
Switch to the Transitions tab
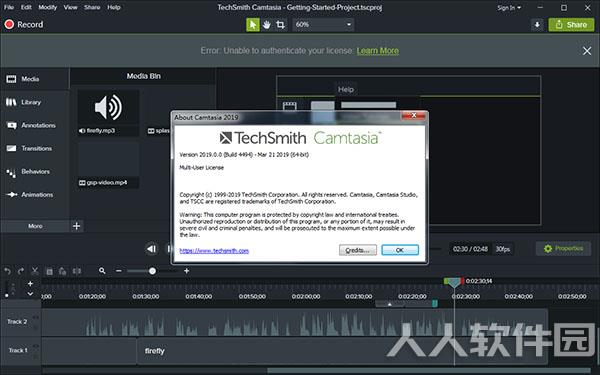[x=34, y=148]
